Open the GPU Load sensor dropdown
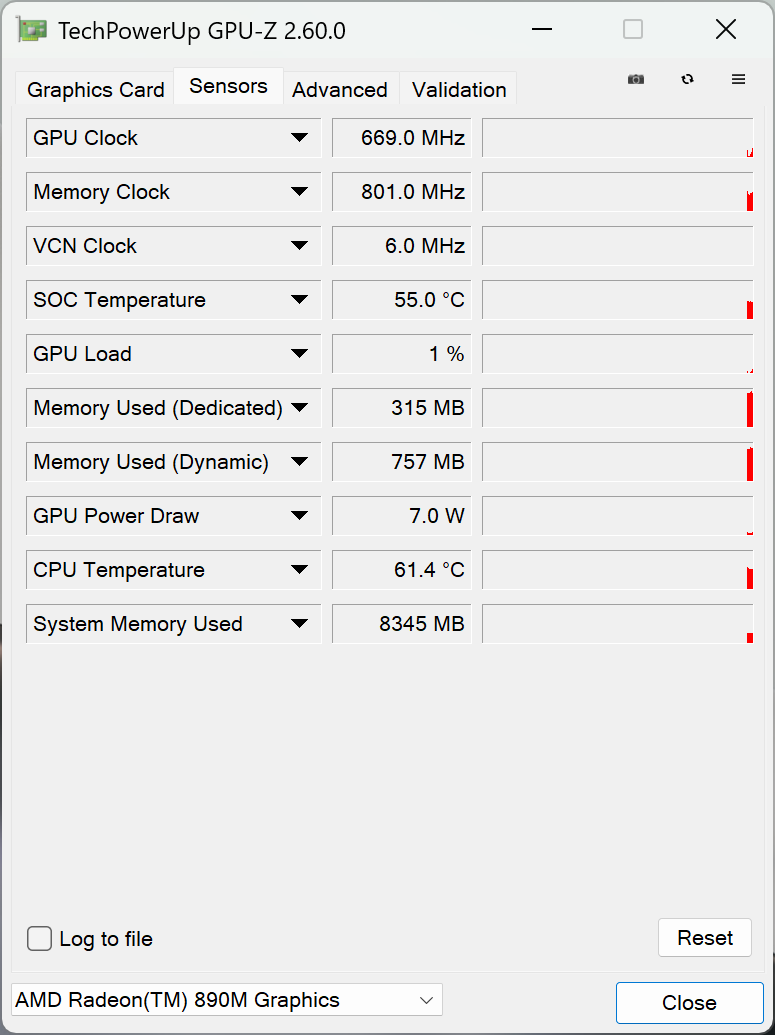Viewport: 775px width, 1035px height. point(299,353)
